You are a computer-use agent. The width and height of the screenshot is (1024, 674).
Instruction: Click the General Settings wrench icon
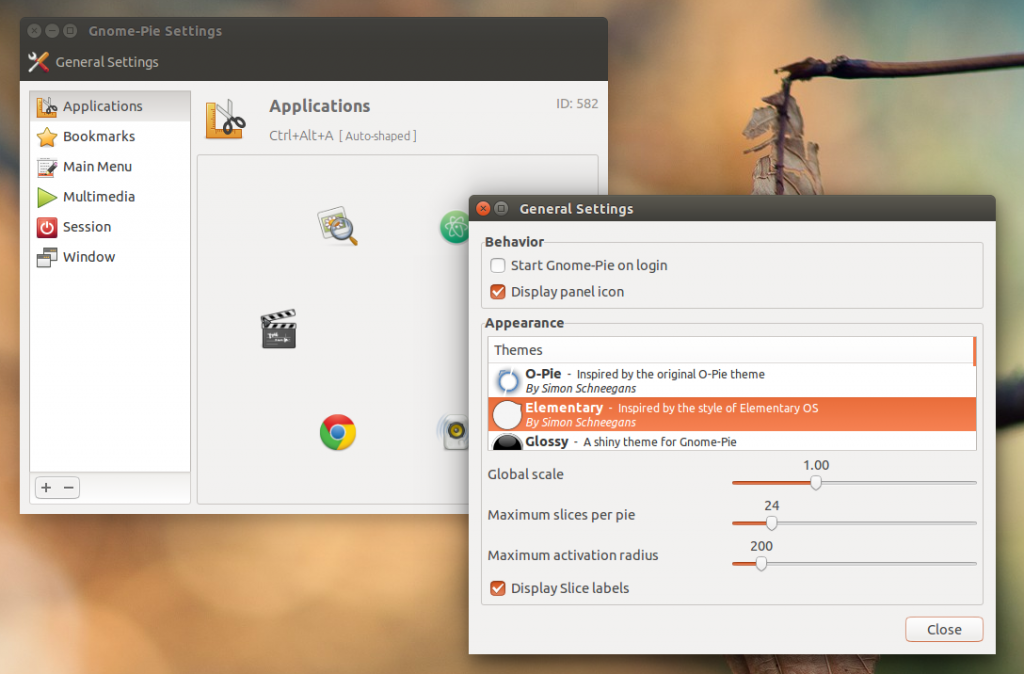point(39,62)
